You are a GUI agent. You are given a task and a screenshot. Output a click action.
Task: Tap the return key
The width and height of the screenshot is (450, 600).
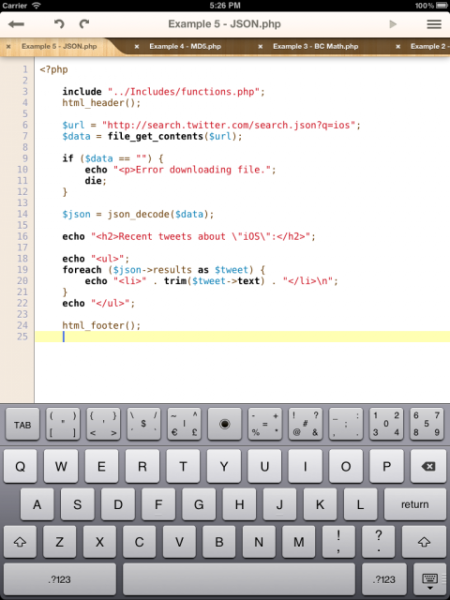(415, 504)
